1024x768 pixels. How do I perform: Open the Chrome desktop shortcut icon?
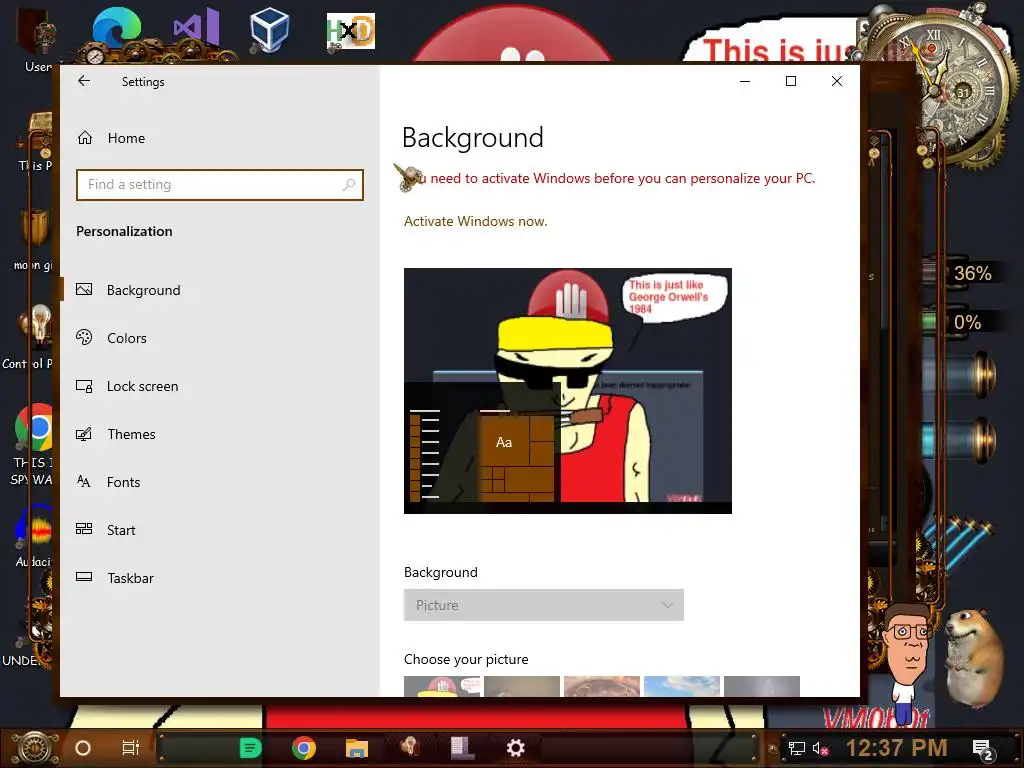tap(34, 427)
